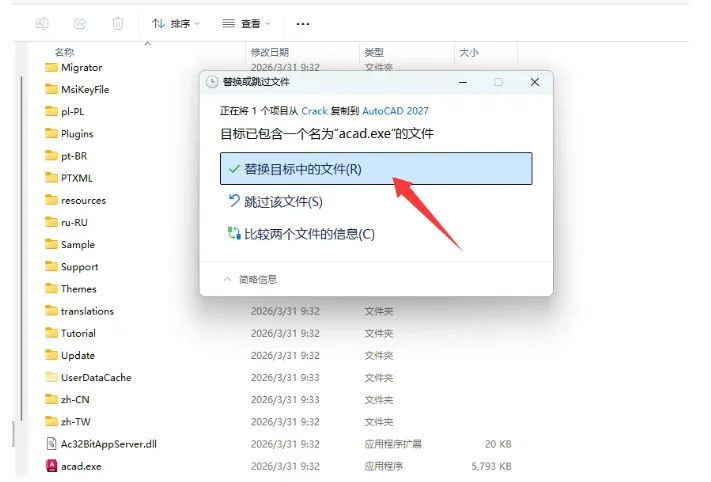Viewport: 711px width, 482px height.
Task: Click the clock icon in dialog title
Action: [212, 82]
